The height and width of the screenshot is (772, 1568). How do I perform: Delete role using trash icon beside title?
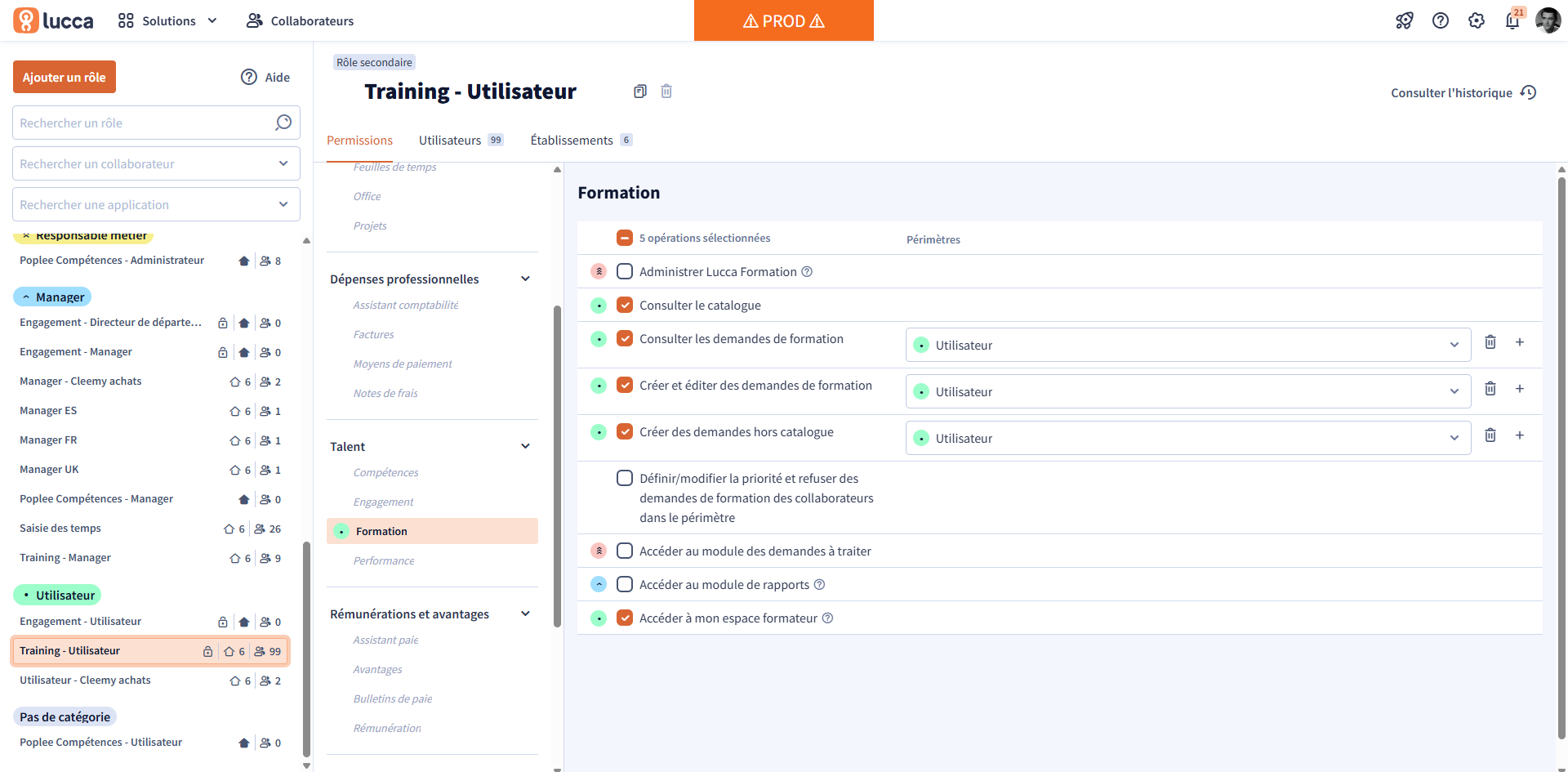click(x=666, y=91)
